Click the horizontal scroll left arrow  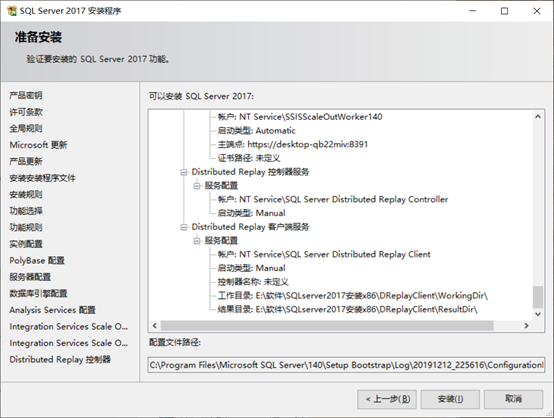(x=154, y=325)
